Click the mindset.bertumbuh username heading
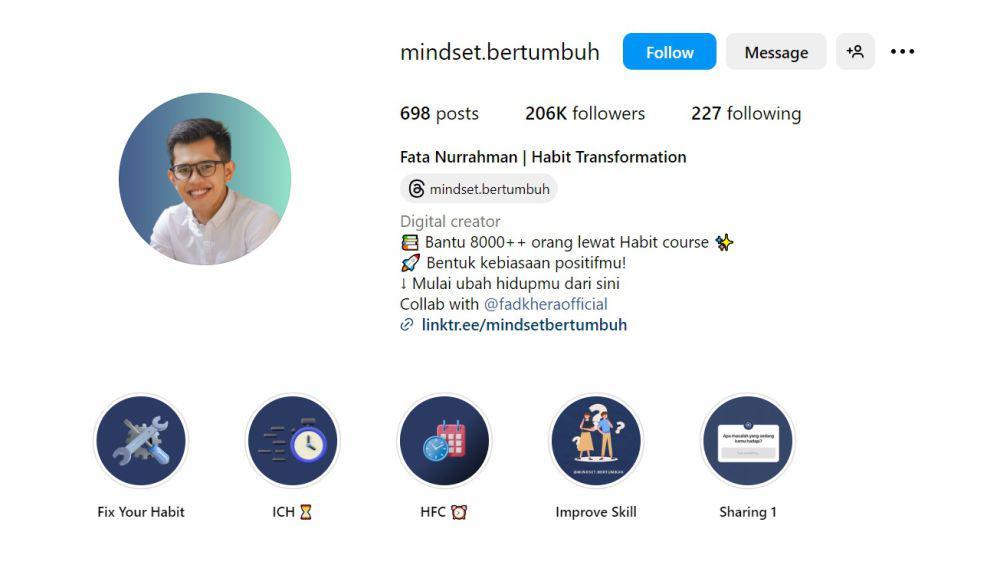The image size is (1000, 565). 499,52
